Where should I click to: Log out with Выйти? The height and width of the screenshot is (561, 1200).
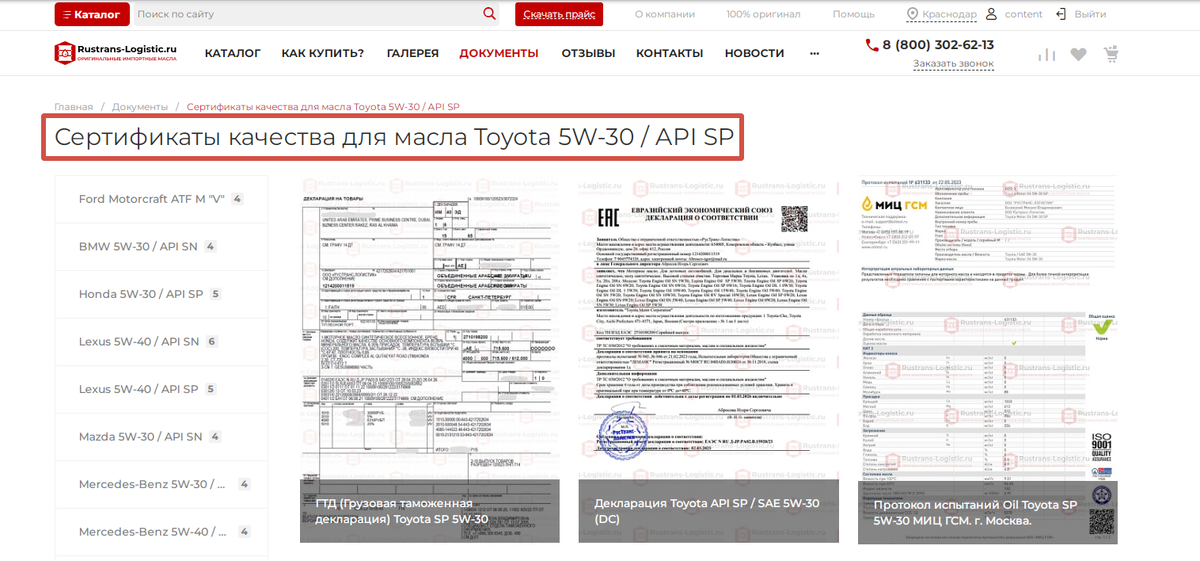point(1090,14)
